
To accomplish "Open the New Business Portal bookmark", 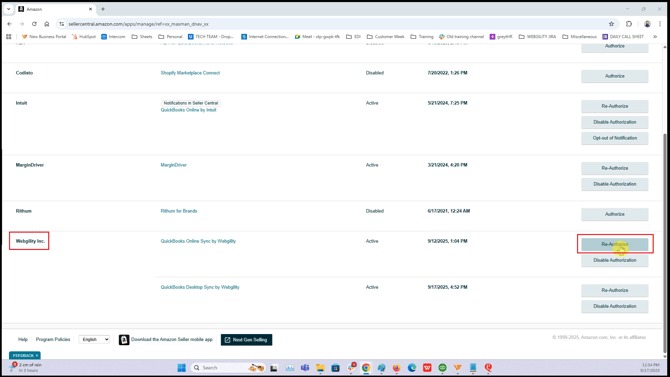I will point(44,37).
